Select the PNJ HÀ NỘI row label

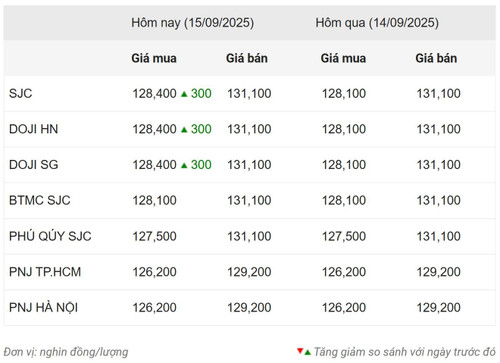pos(44,307)
